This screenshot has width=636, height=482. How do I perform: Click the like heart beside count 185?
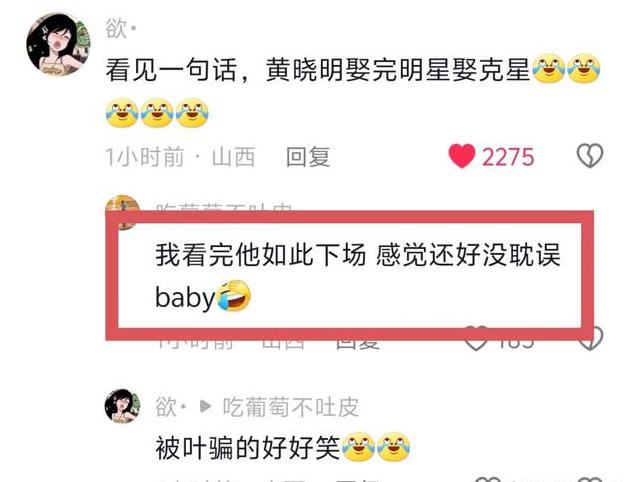[476, 339]
